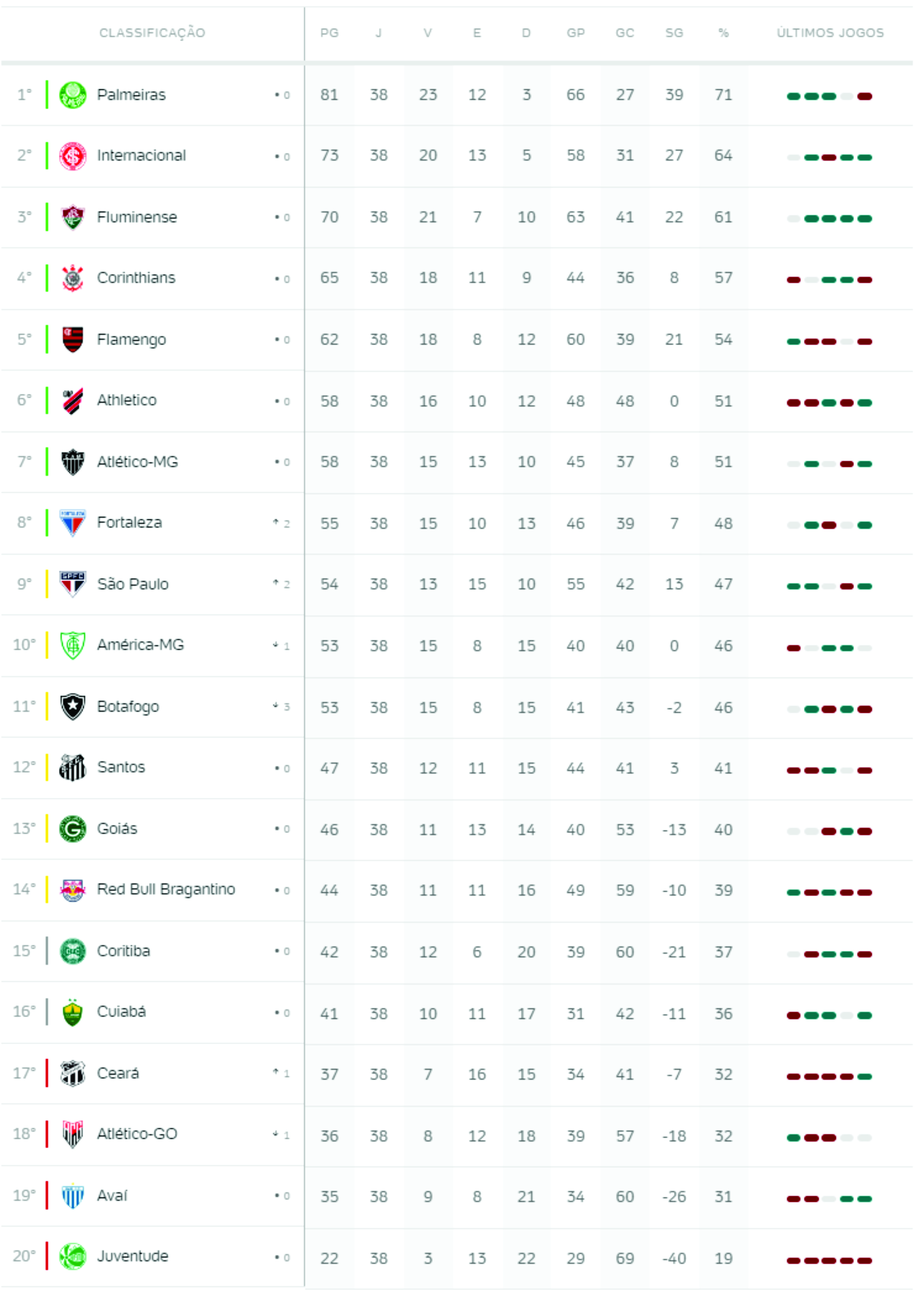924x1296 pixels.
Task: Click the Palmeiras club crest
Action: click(x=73, y=94)
